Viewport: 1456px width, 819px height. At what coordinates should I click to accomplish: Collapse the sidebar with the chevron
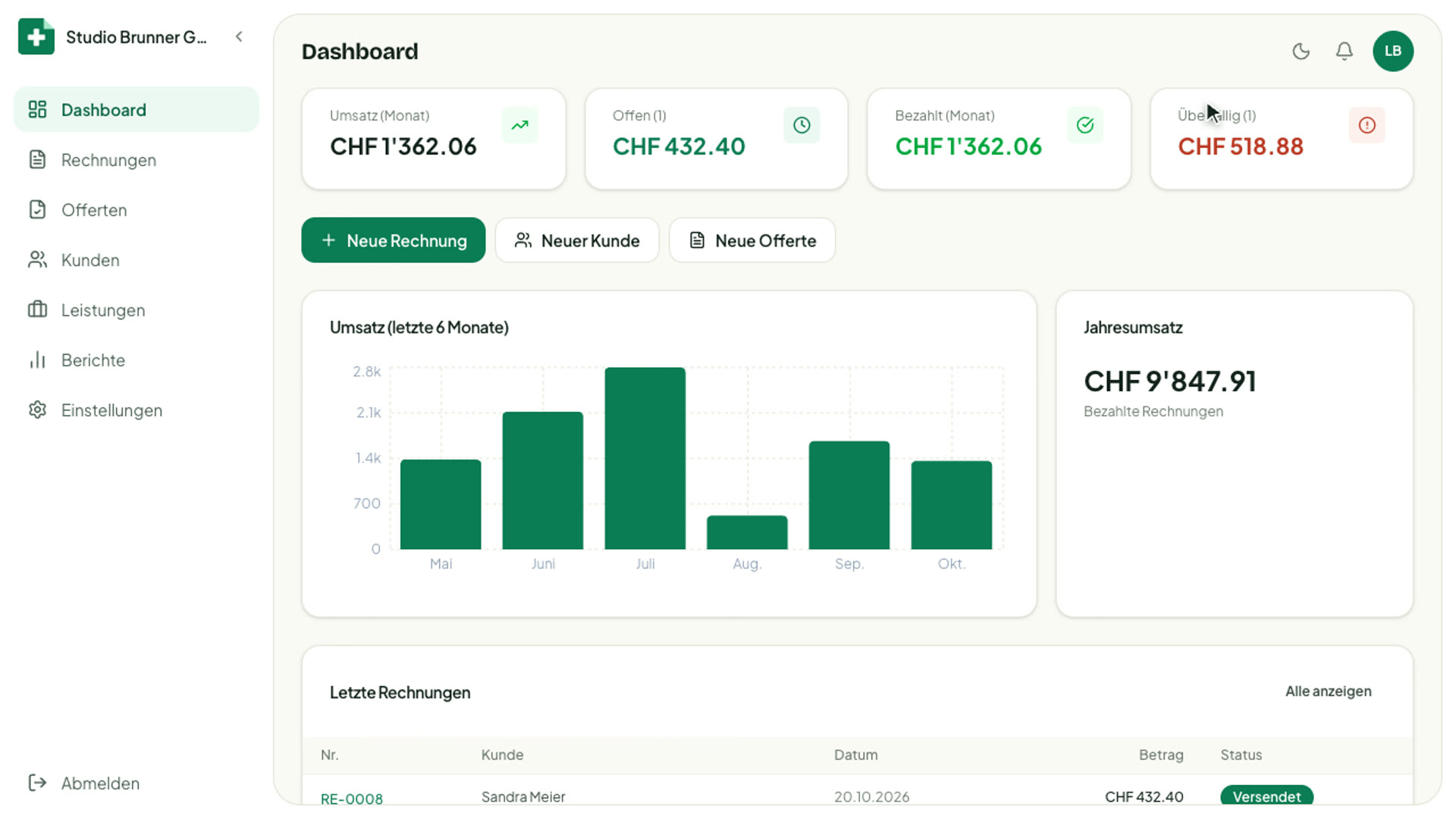coord(239,36)
